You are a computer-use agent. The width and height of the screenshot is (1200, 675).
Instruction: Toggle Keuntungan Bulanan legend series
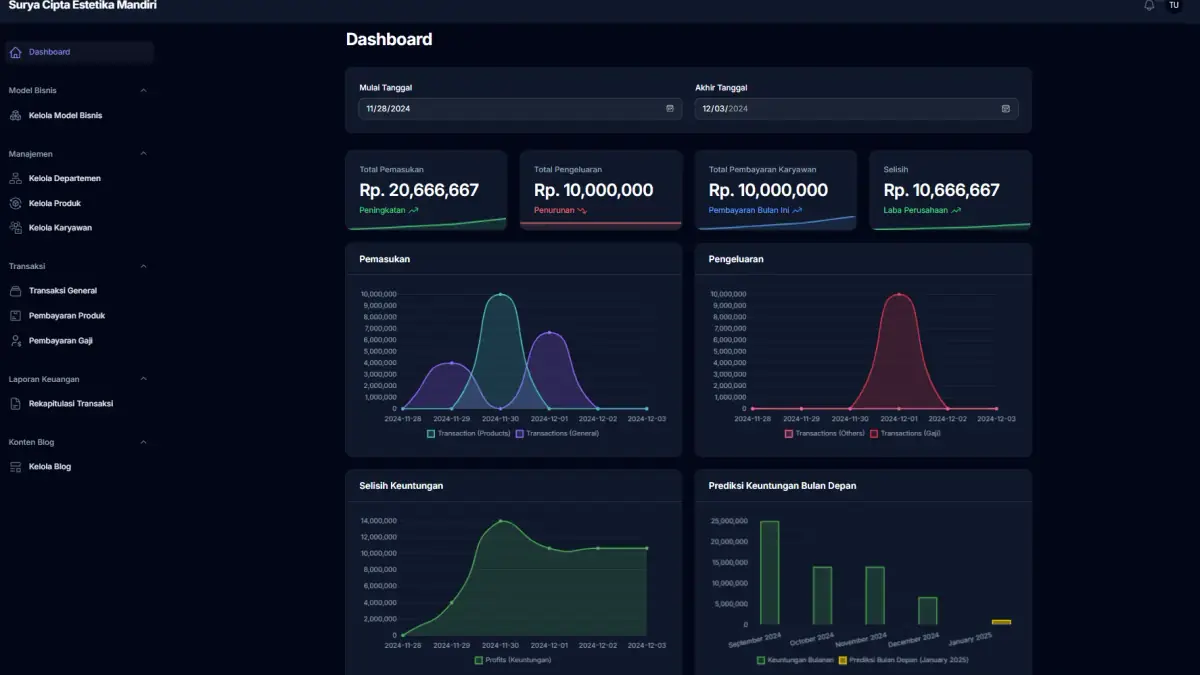pyautogui.click(x=795, y=660)
